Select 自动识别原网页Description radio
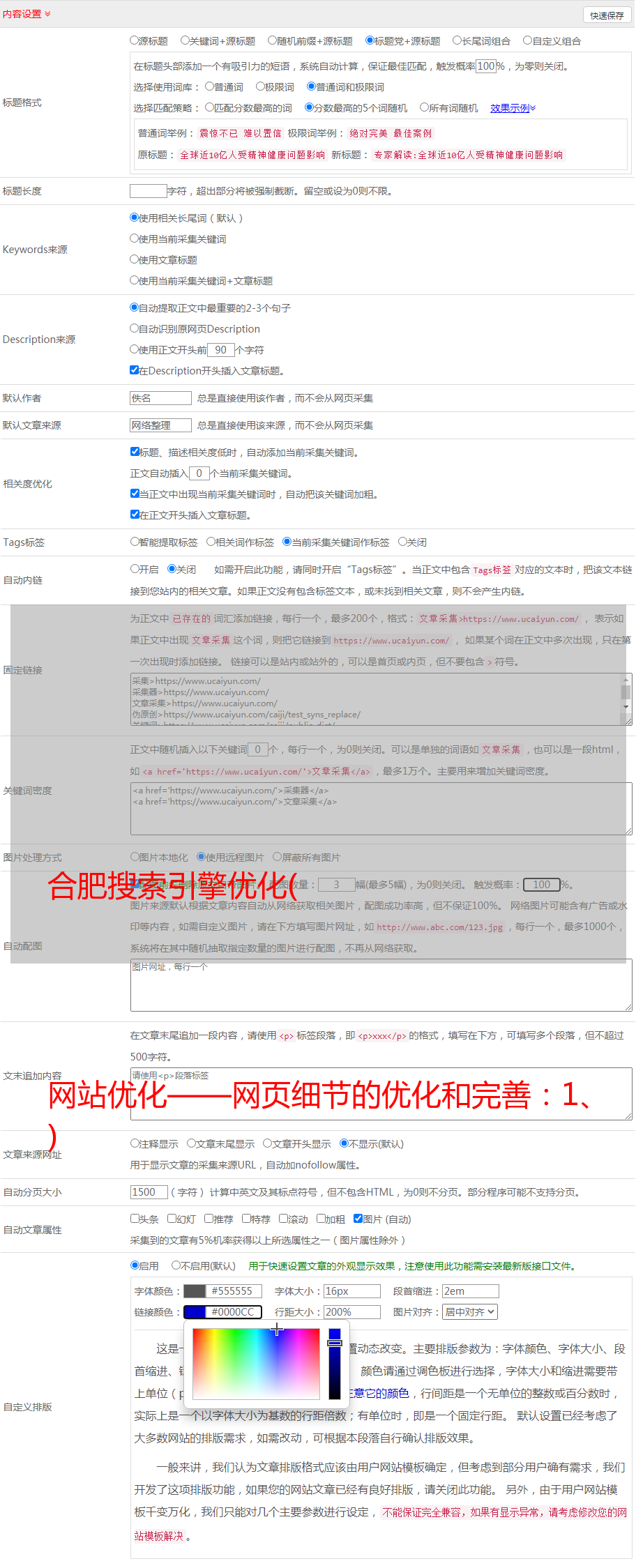The height and width of the screenshot is (1568, 636). click(x=134, y=328)
